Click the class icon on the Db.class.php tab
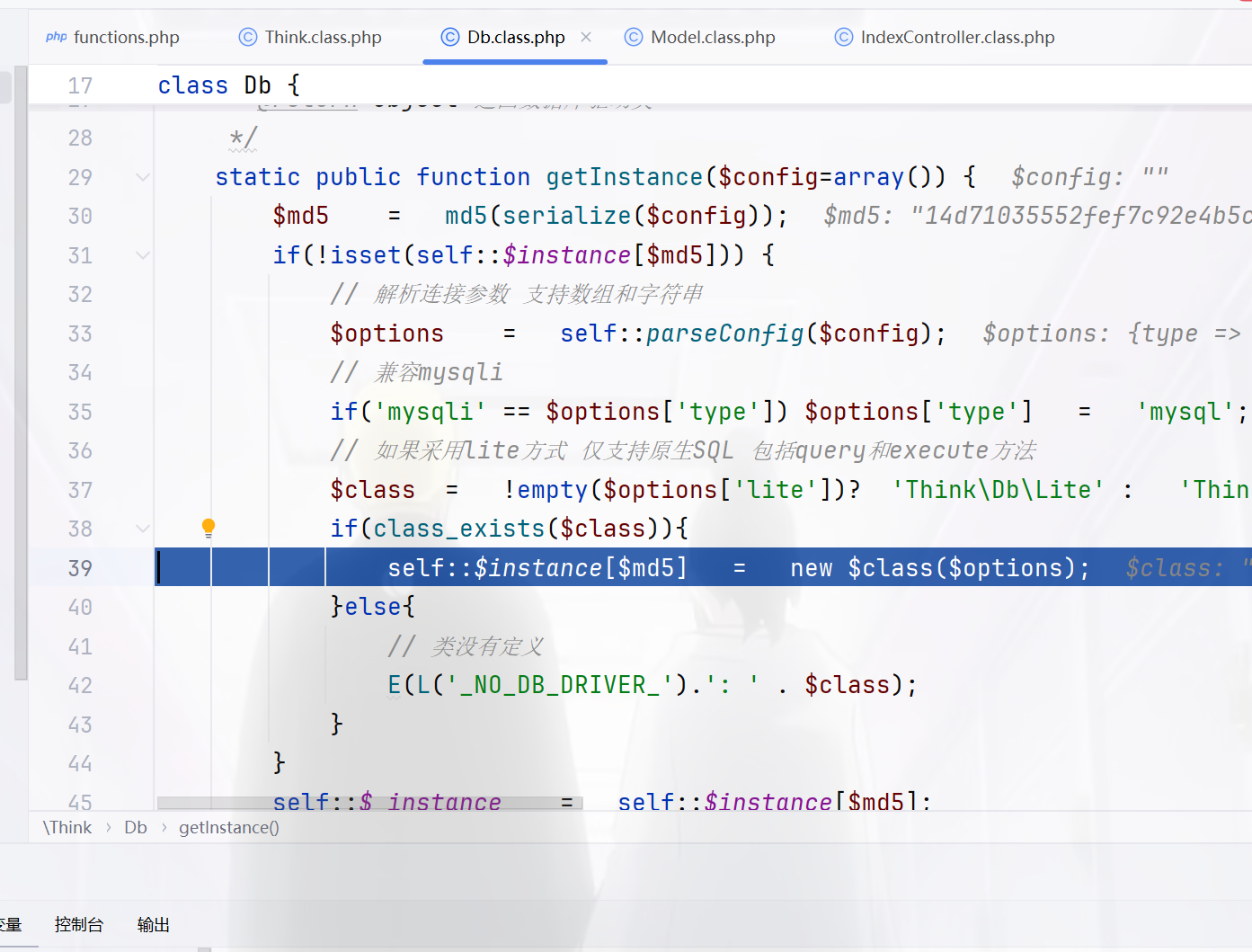 pyautogui.click(x=450, y=37)
